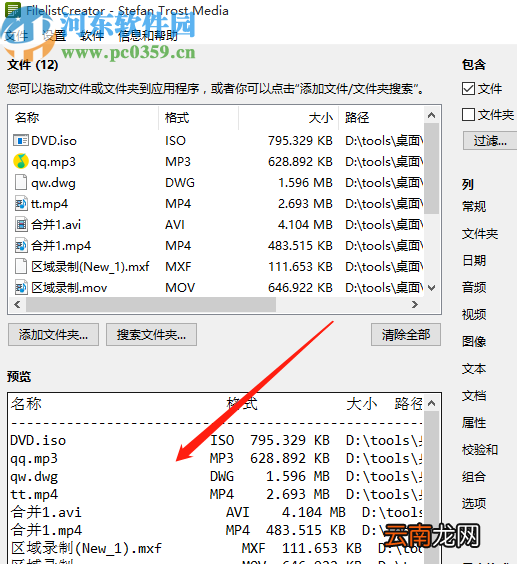The height and width of the screenshot is (564, 517).
Task: Open the 信息和帮助 menu
Action: 148,36
